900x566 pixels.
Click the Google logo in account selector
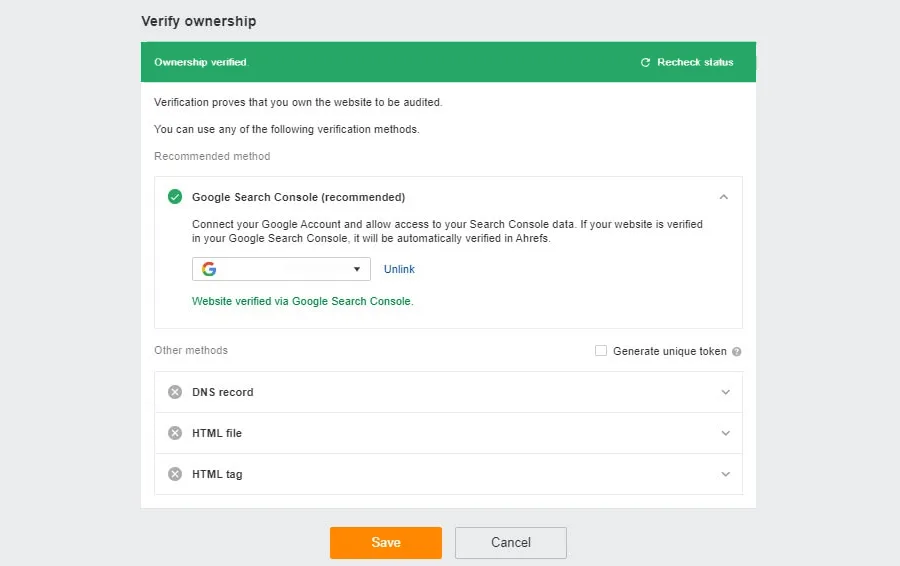[209, 269]
